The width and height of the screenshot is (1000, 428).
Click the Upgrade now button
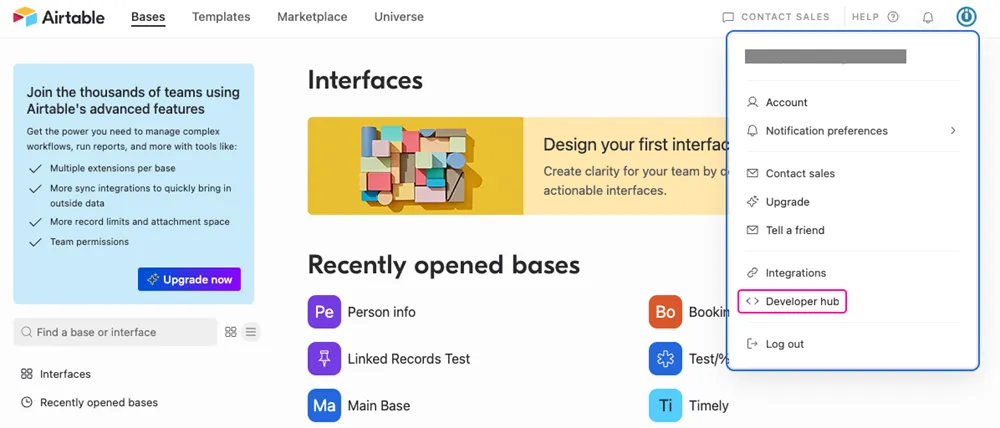189,279
